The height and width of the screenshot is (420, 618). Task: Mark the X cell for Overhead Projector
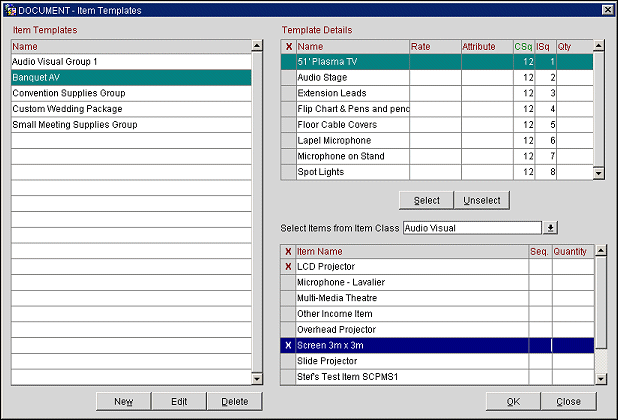click(x=289, y=329)
